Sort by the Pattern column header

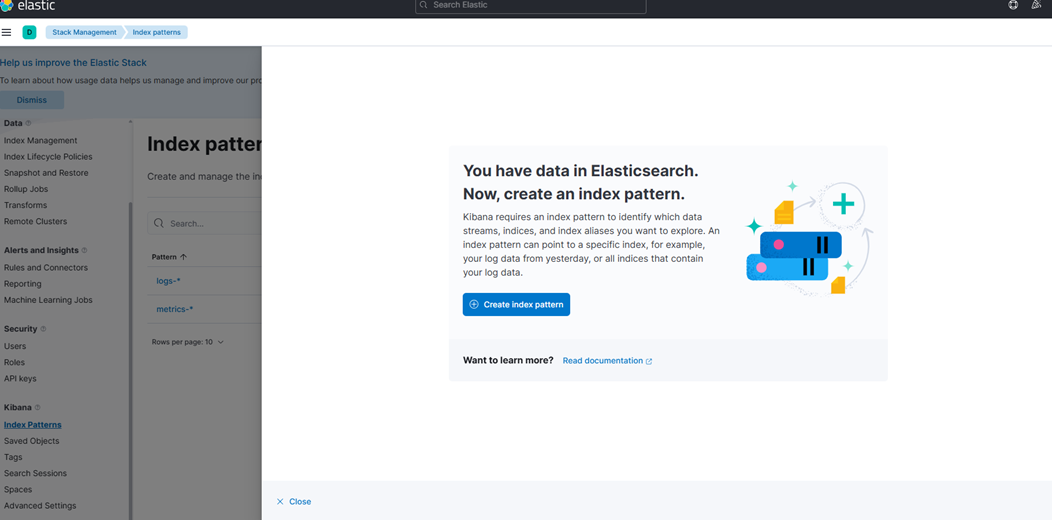coord(169,257)
